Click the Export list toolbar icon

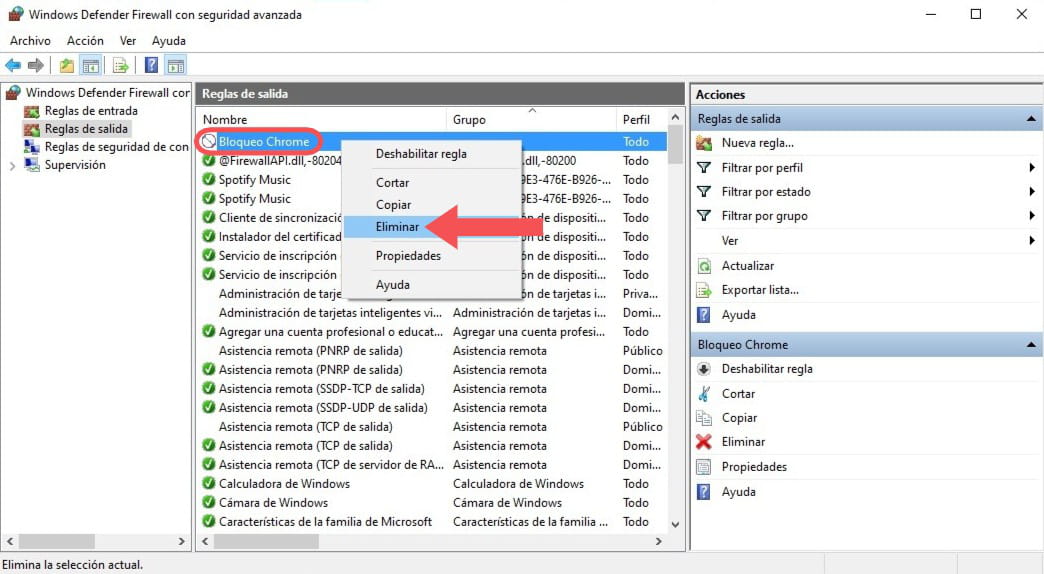coord(121,65)
